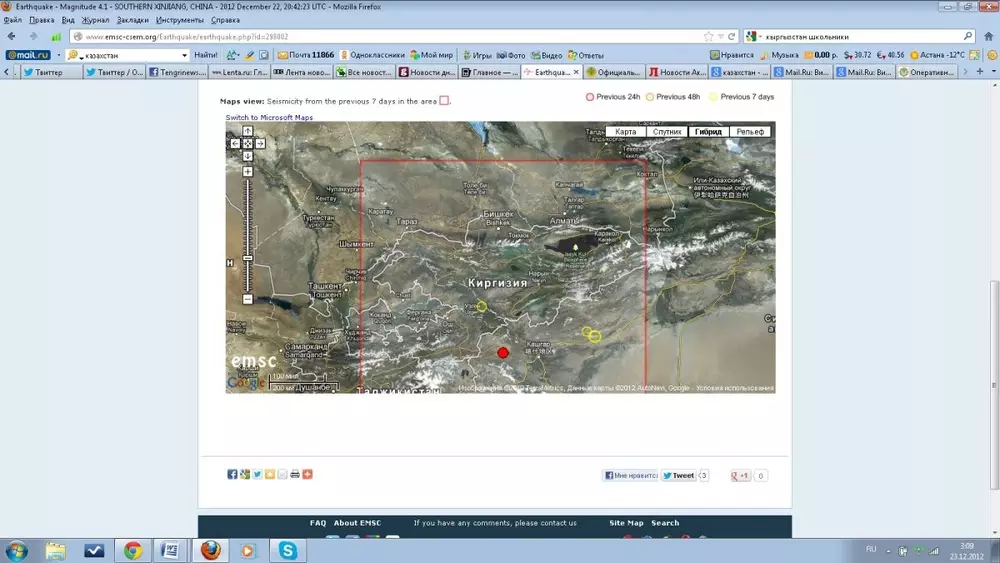
Task: Share page via Facebook icon below map
Action: (232, 474)
